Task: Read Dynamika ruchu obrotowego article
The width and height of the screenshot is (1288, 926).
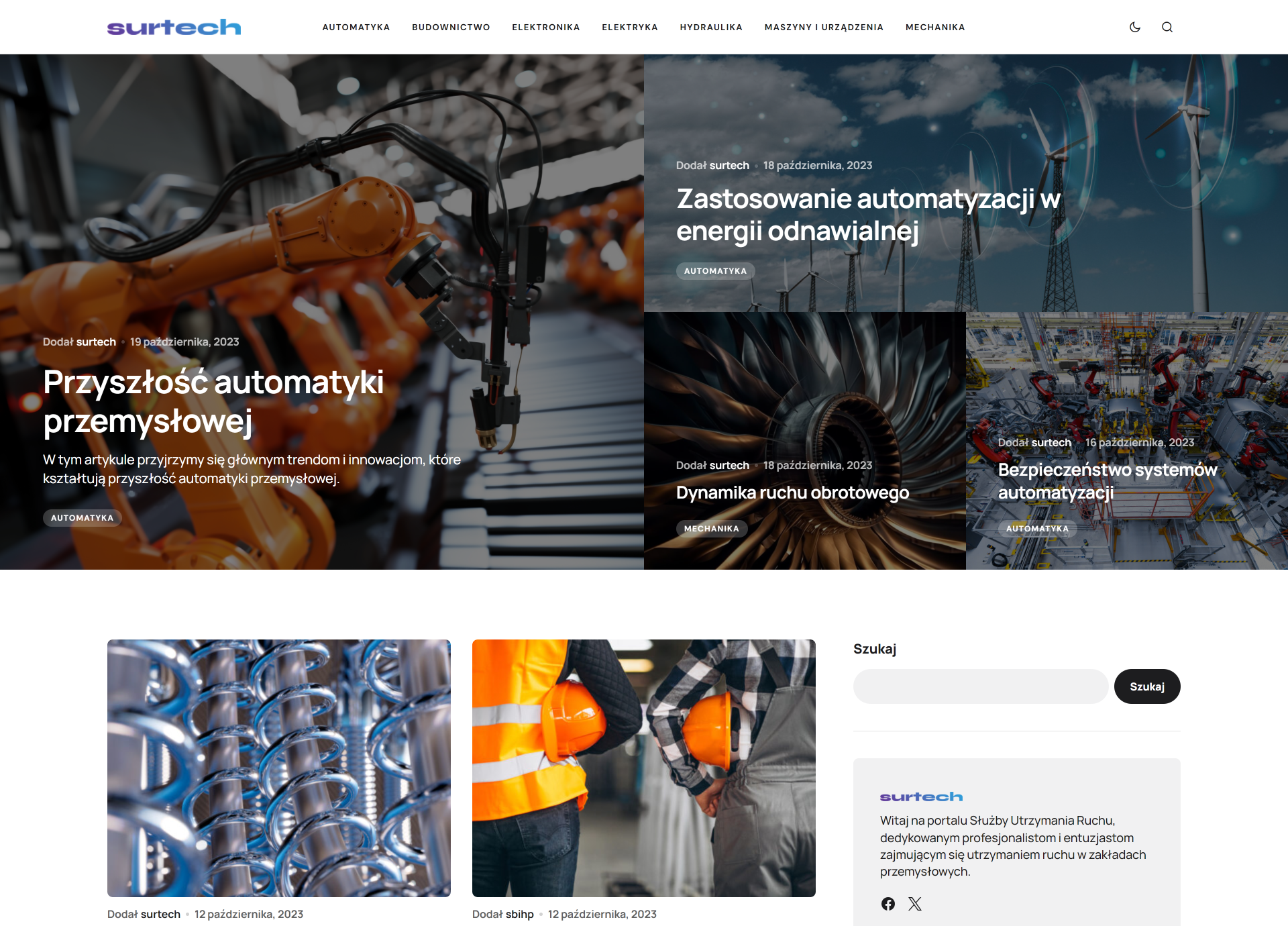Action: [792, 493]
